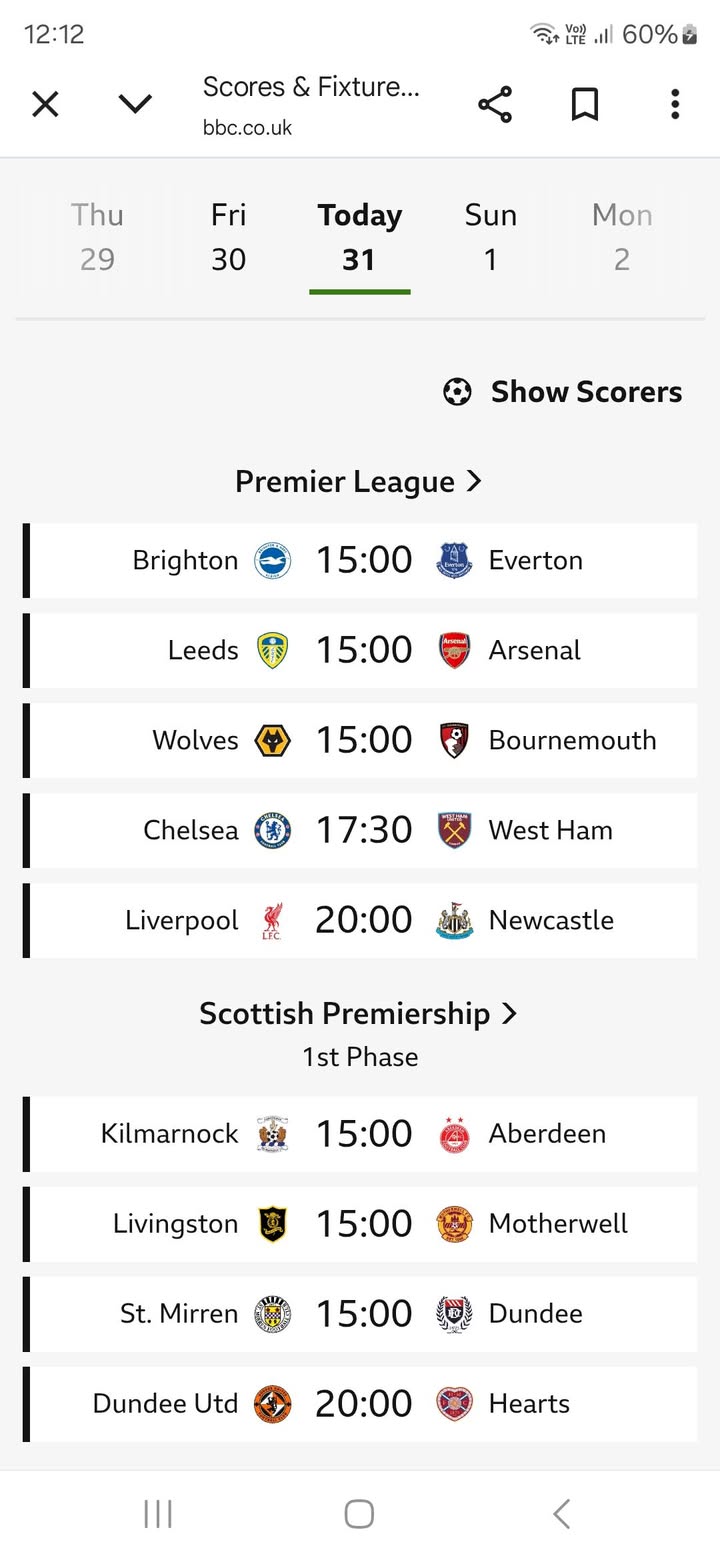The height and width of the screenshot is (1560, 720).
Task: Select the Fri 30 date tab
Action: tap(228, 237)
